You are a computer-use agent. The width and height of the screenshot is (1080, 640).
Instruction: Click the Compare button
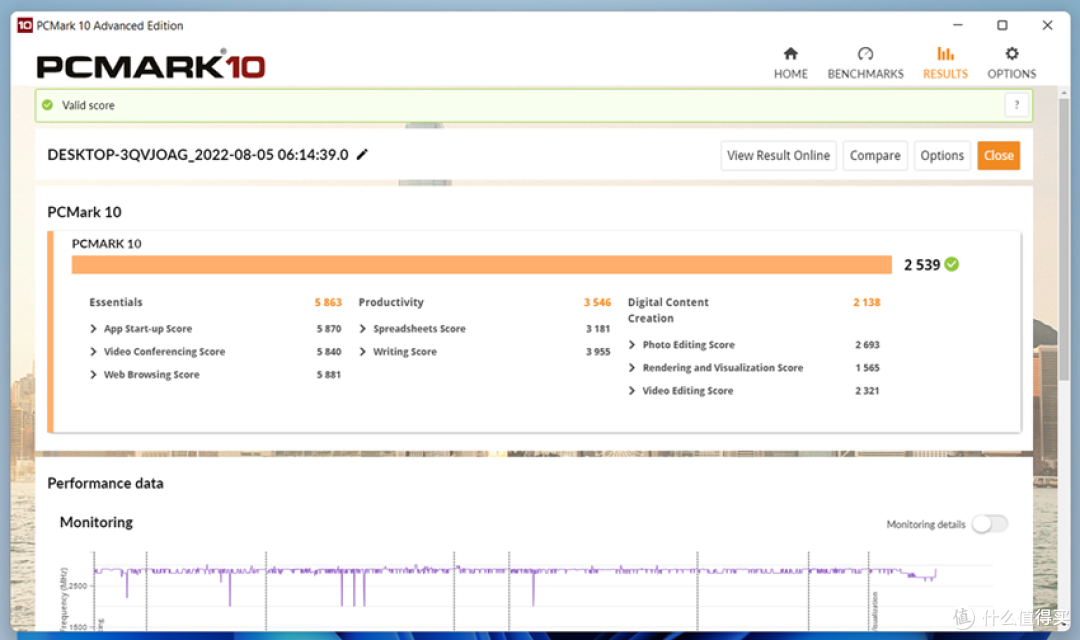click(875, 155)
